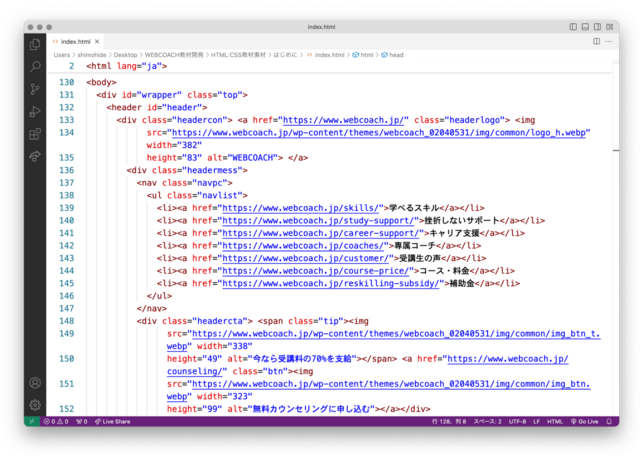The height and width of the screenshot is (458, 640).
Task: Click the alt="WEBCOACH" attribute on line 135
Action: 242,158
